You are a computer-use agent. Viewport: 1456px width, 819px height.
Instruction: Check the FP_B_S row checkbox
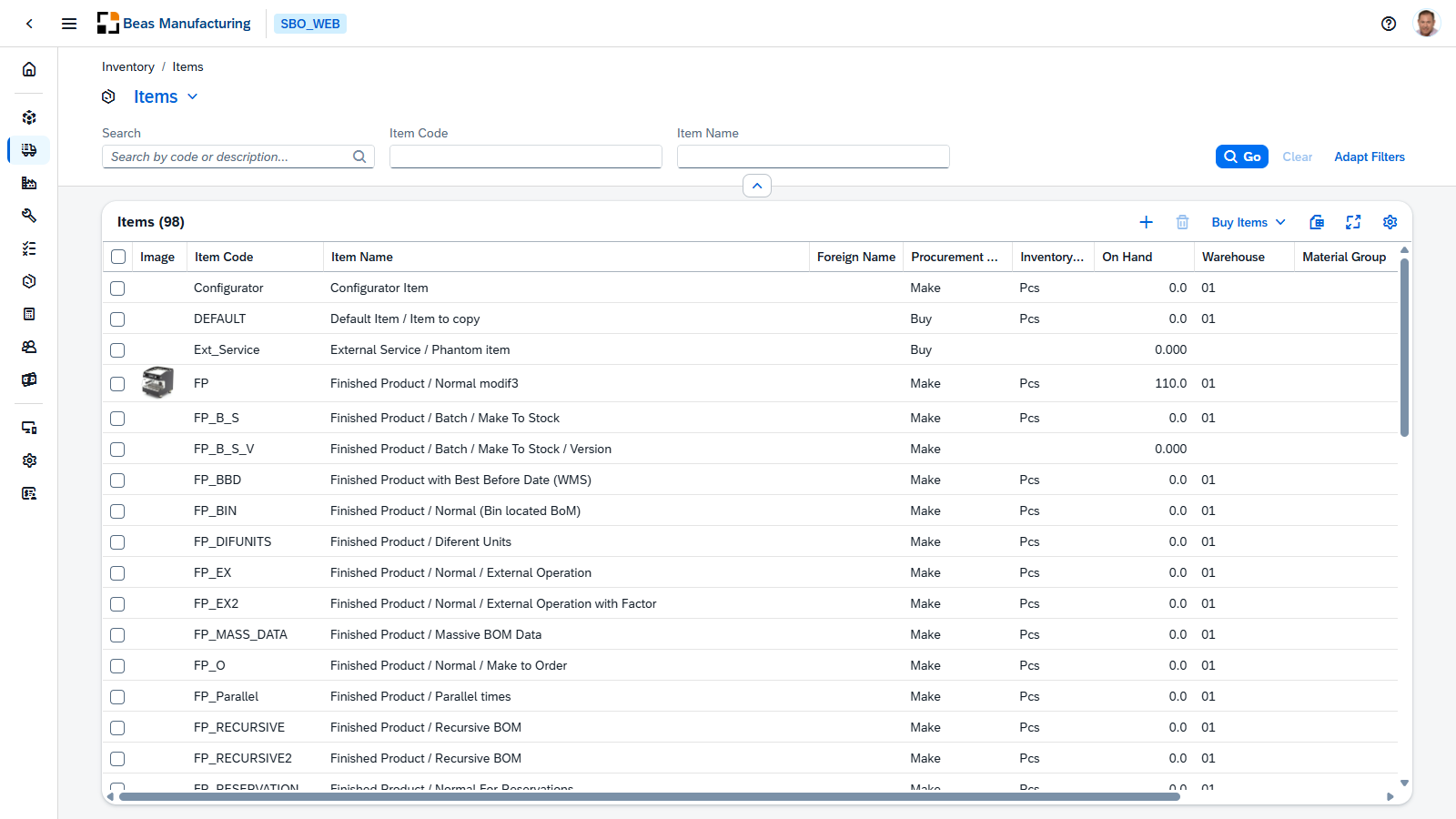point(117,419)
